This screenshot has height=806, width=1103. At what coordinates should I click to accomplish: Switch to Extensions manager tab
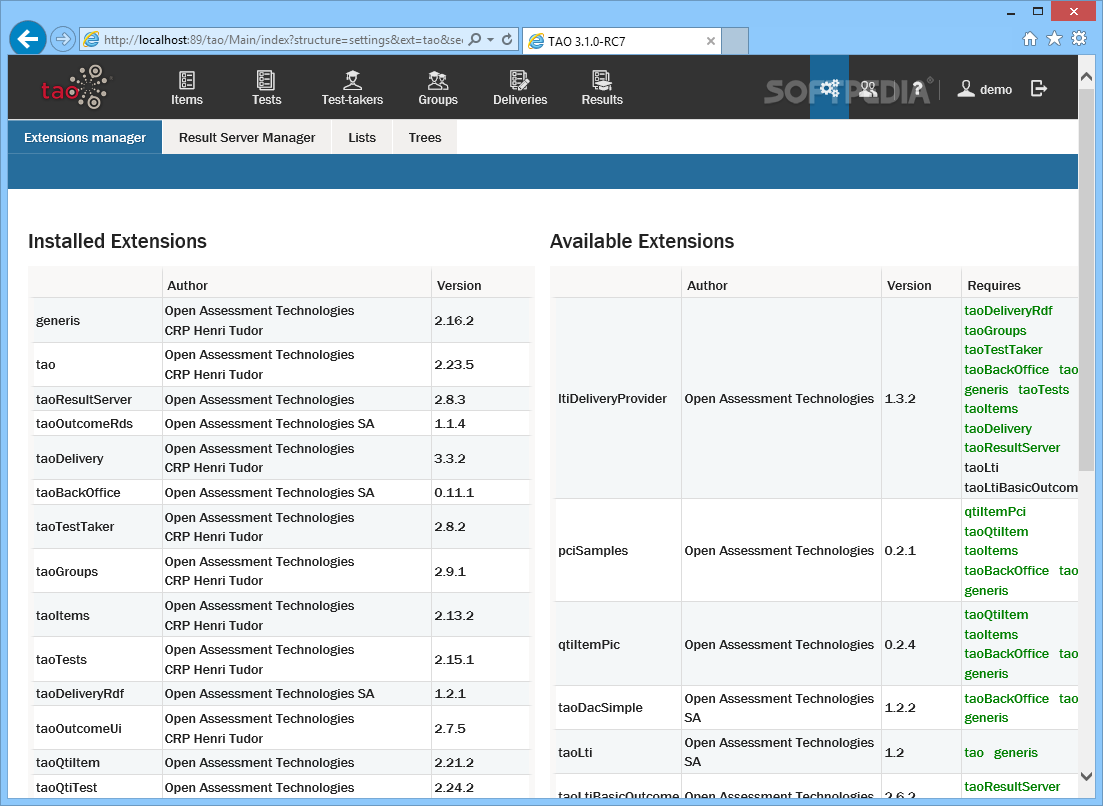(x=85, y=137)
